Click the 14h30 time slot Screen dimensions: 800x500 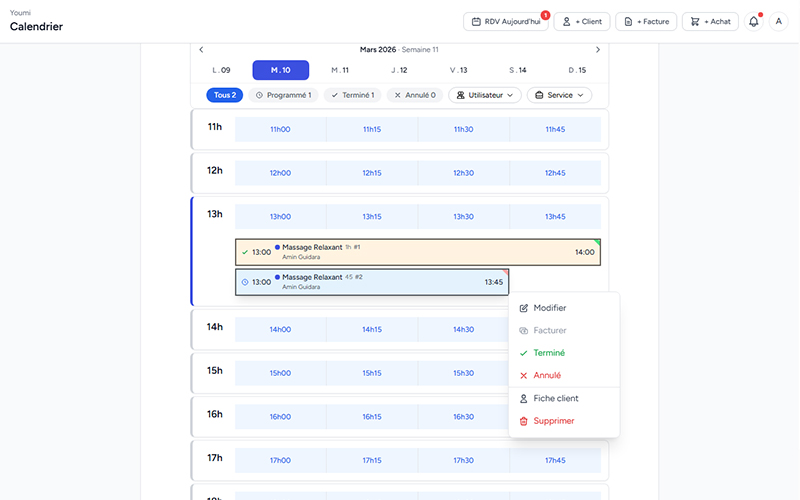click(x=463, y=330)
